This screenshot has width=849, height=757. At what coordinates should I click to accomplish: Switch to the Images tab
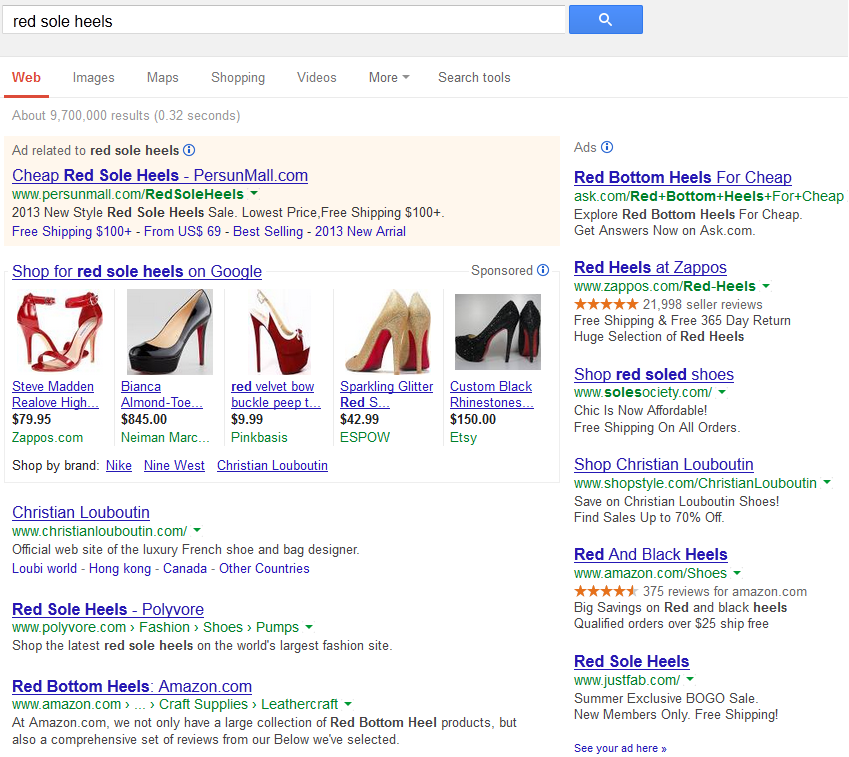[x=93, y=77]
